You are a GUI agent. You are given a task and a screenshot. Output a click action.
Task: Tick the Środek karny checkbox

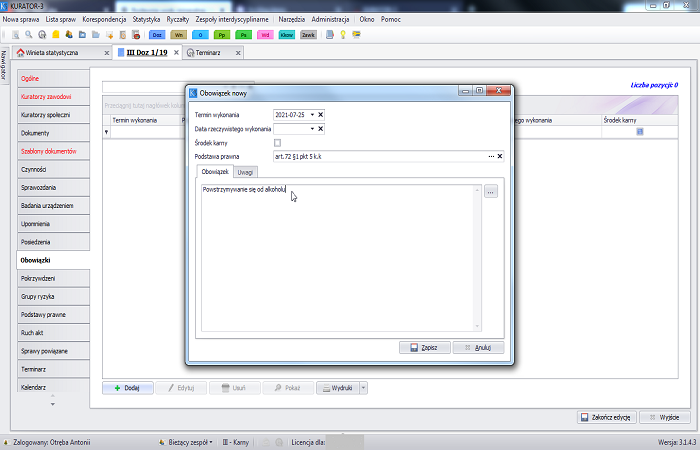277,143
